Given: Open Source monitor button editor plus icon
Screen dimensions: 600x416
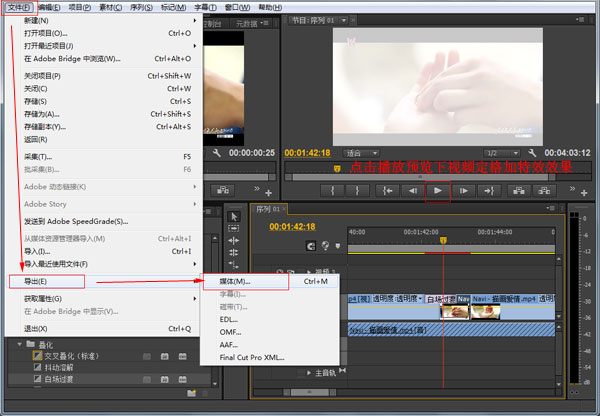Looking at the screenshot, I should pos(269,193).
